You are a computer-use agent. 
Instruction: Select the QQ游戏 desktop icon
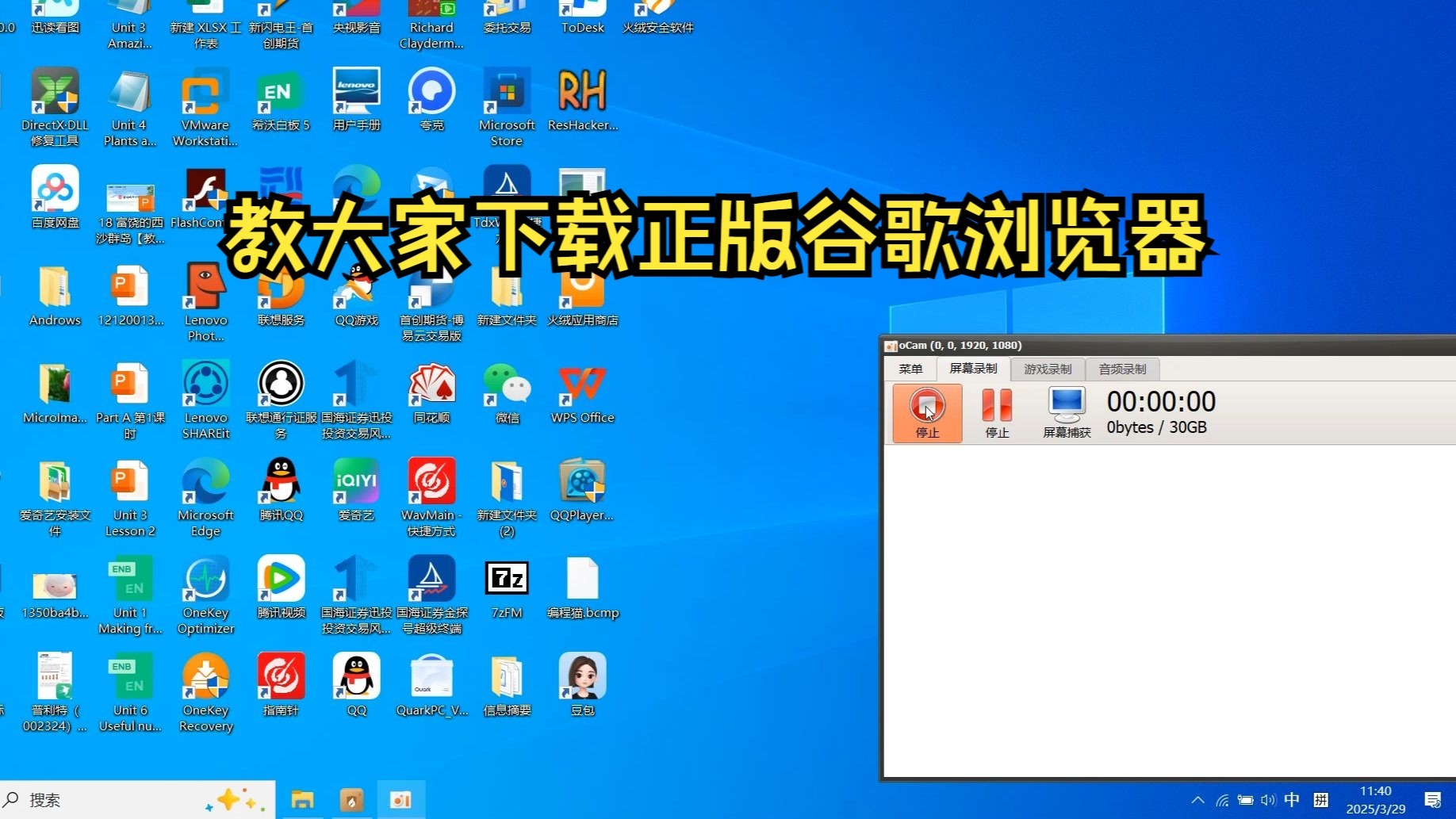pos(356,296)
